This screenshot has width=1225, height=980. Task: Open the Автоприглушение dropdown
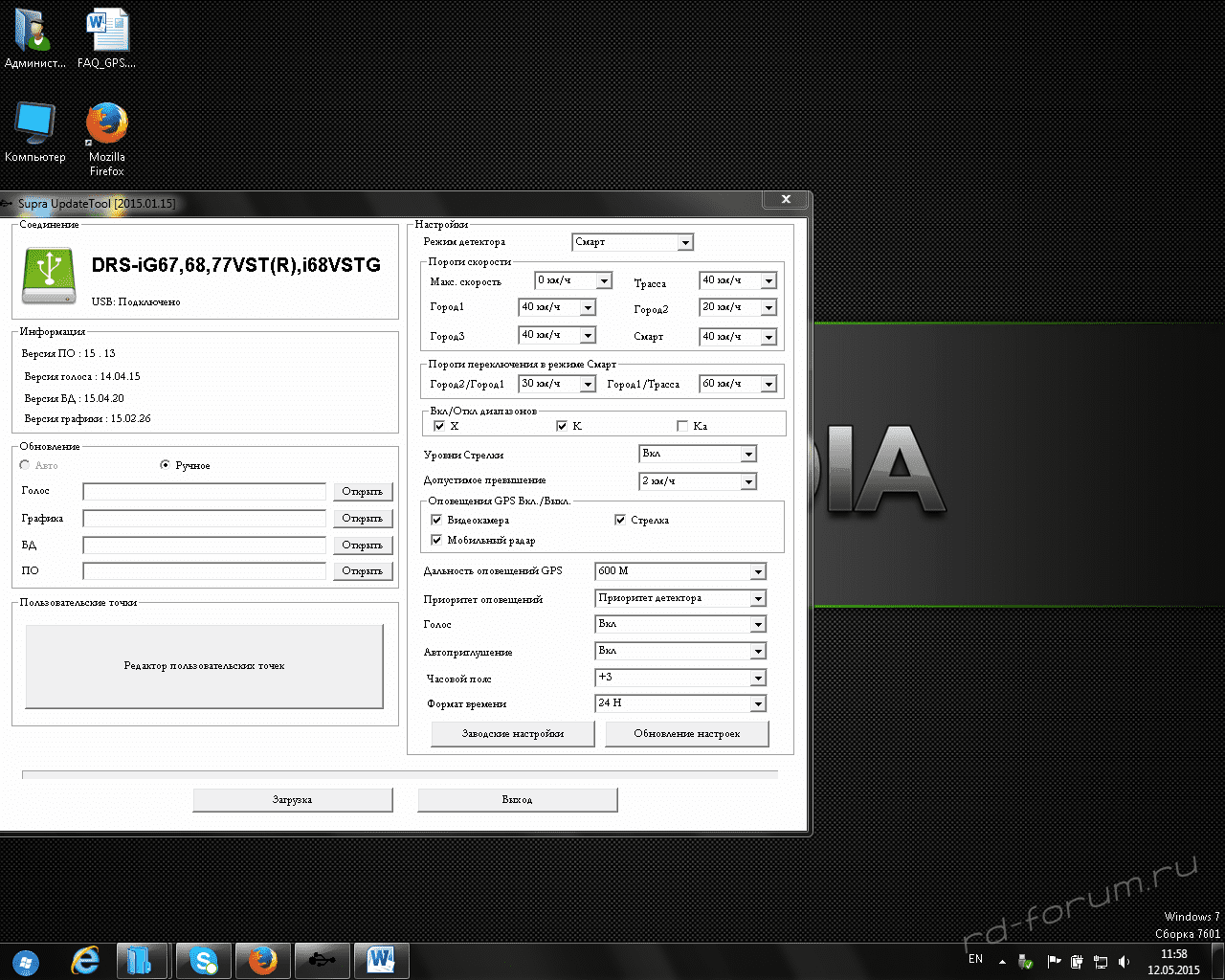pyautogui.click(x=680, y=651)
